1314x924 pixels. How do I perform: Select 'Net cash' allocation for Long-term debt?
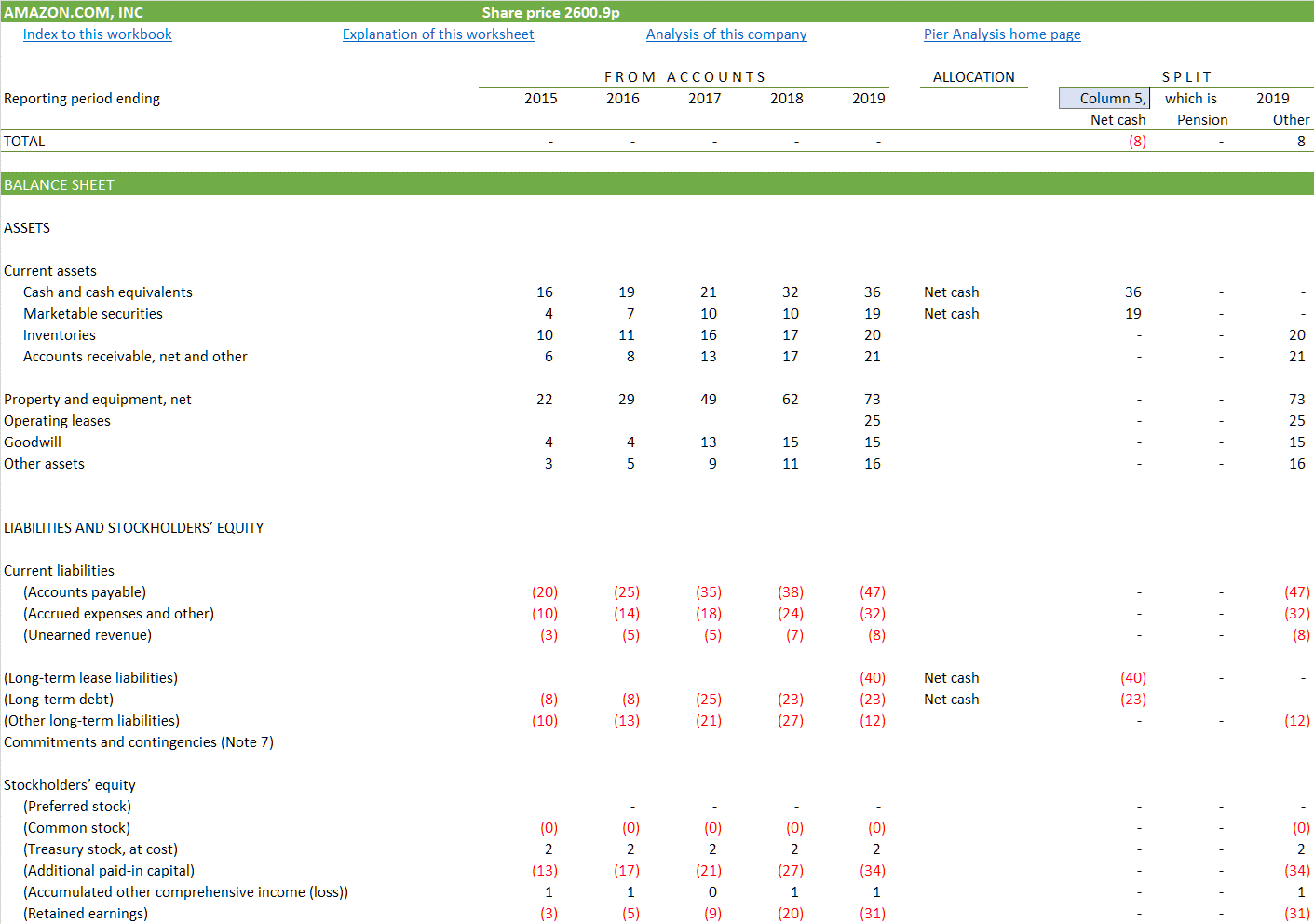click(951, 700)
